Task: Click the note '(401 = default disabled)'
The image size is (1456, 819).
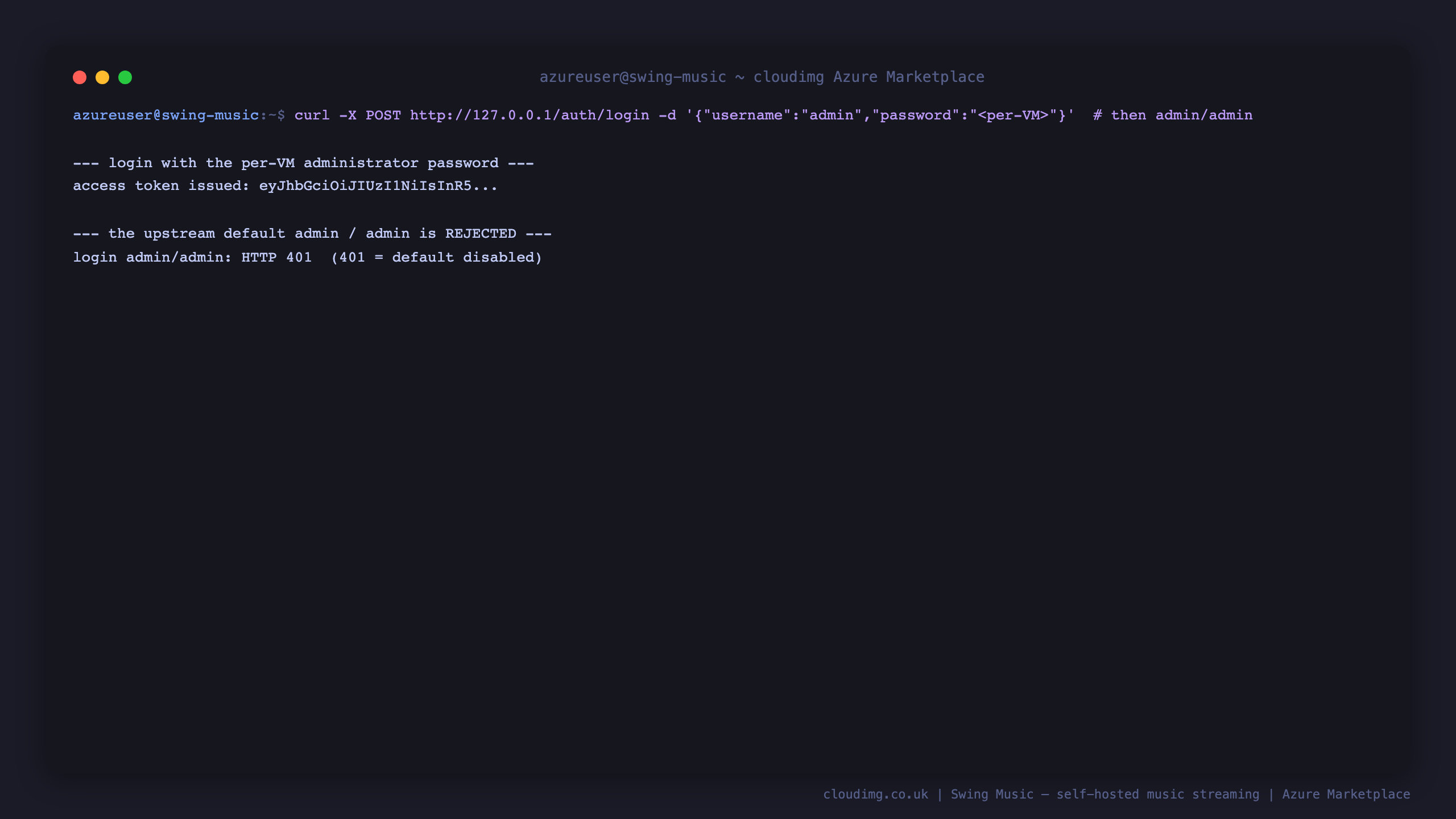Action: click(436, 258)
